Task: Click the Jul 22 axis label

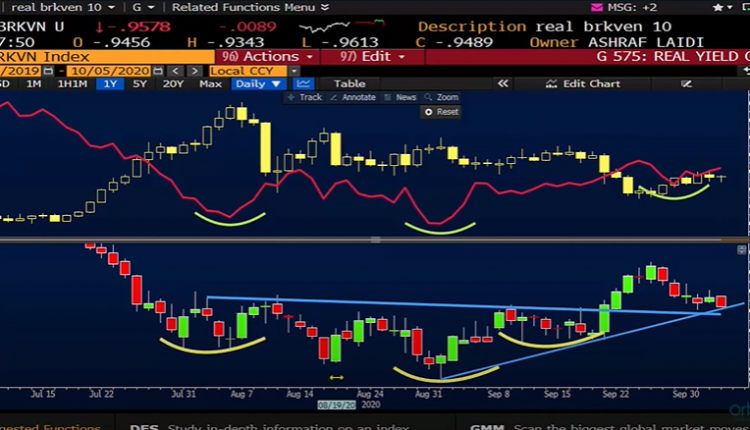Action: (x=101, y=394)
